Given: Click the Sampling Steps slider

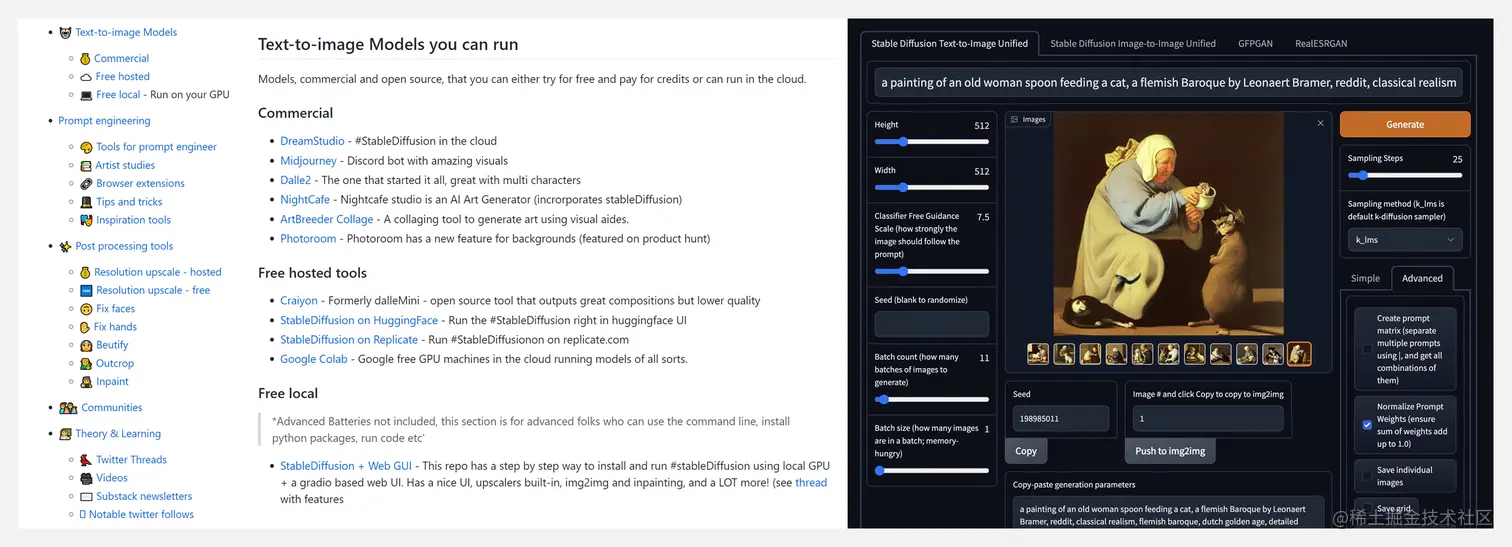Looking at the screenshot, I should 1405,175.
